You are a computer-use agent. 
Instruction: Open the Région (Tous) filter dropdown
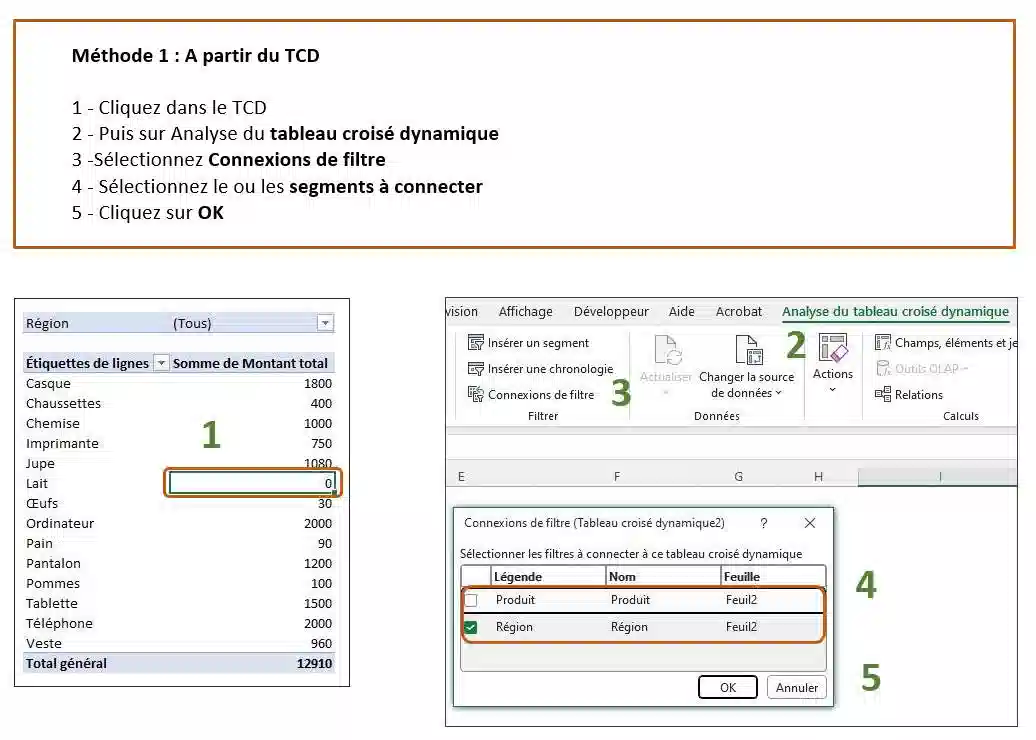[x=325, y=323]
